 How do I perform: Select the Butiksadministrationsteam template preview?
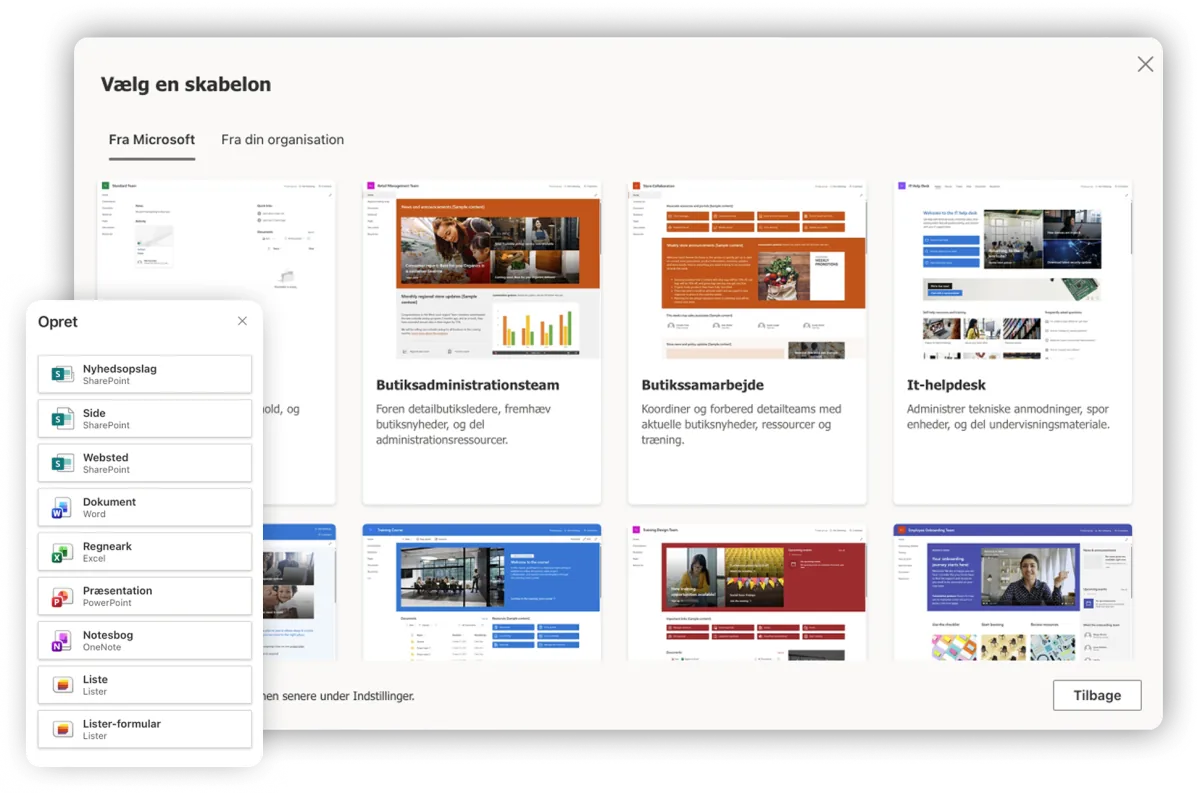(x=482, y=270)
